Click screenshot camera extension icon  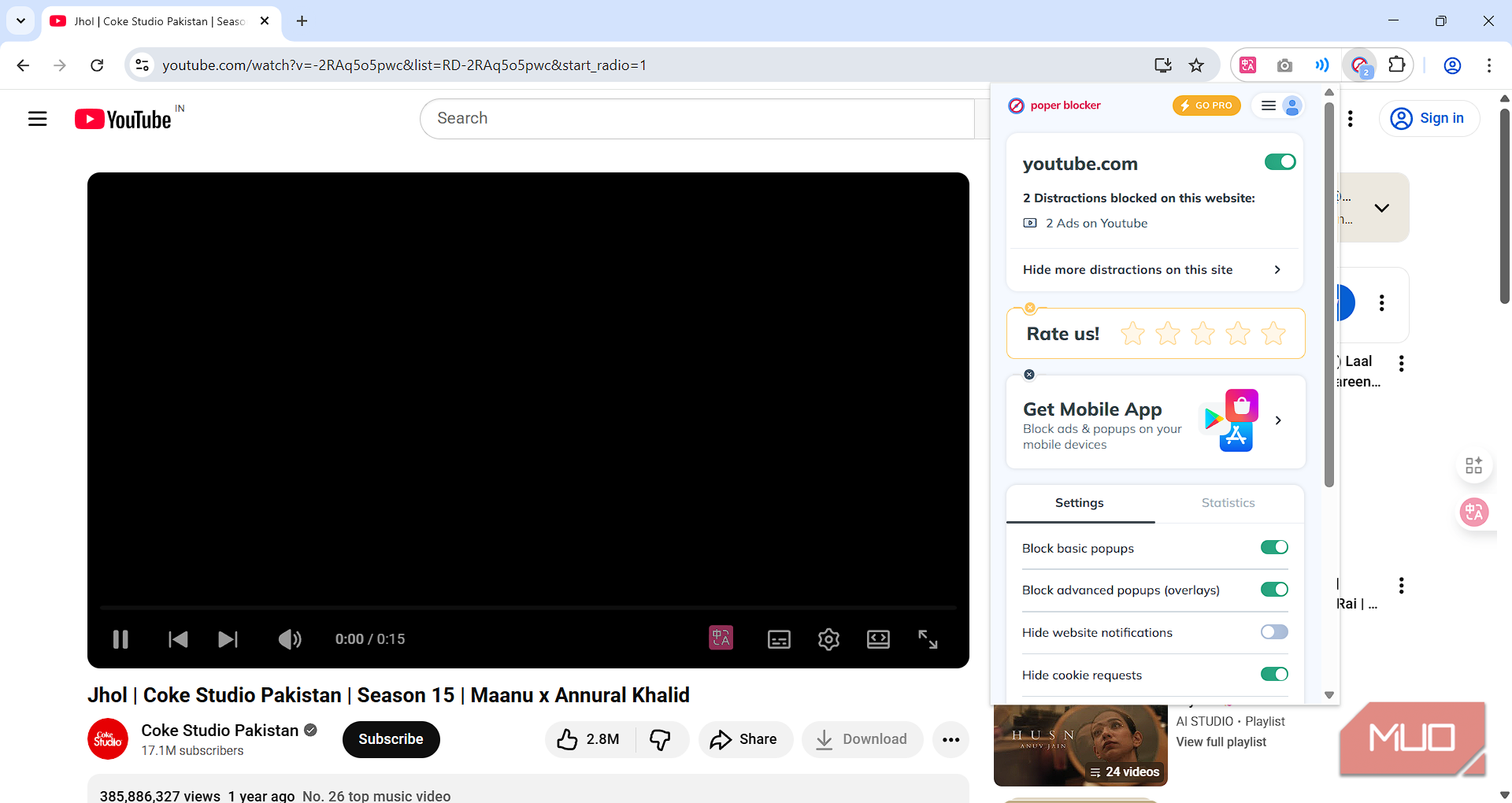(x=1284, y=65)
